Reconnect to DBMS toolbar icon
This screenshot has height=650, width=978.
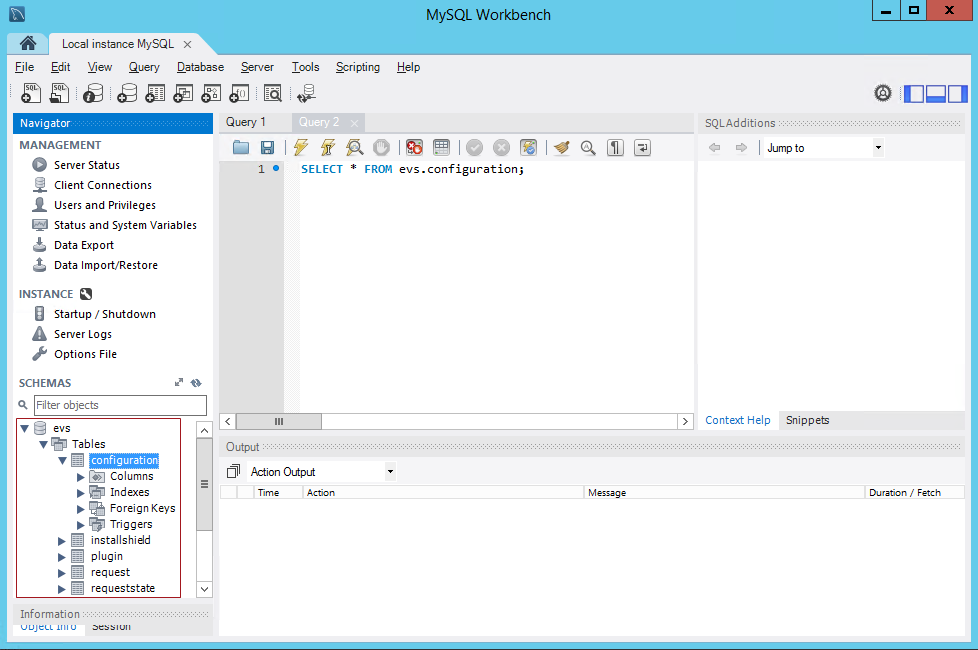306,93
